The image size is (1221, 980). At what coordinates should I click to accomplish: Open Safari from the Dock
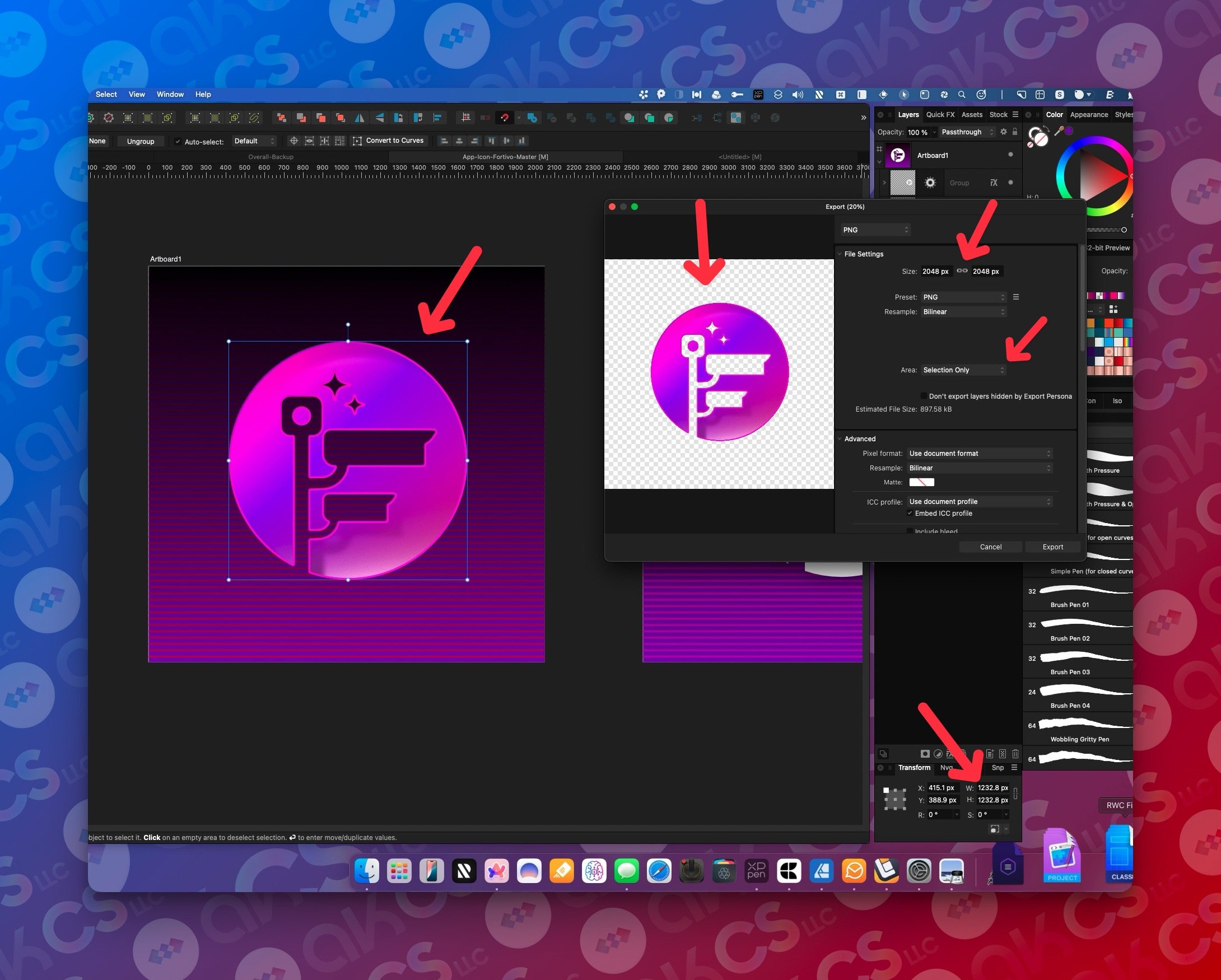coord(659,871)
